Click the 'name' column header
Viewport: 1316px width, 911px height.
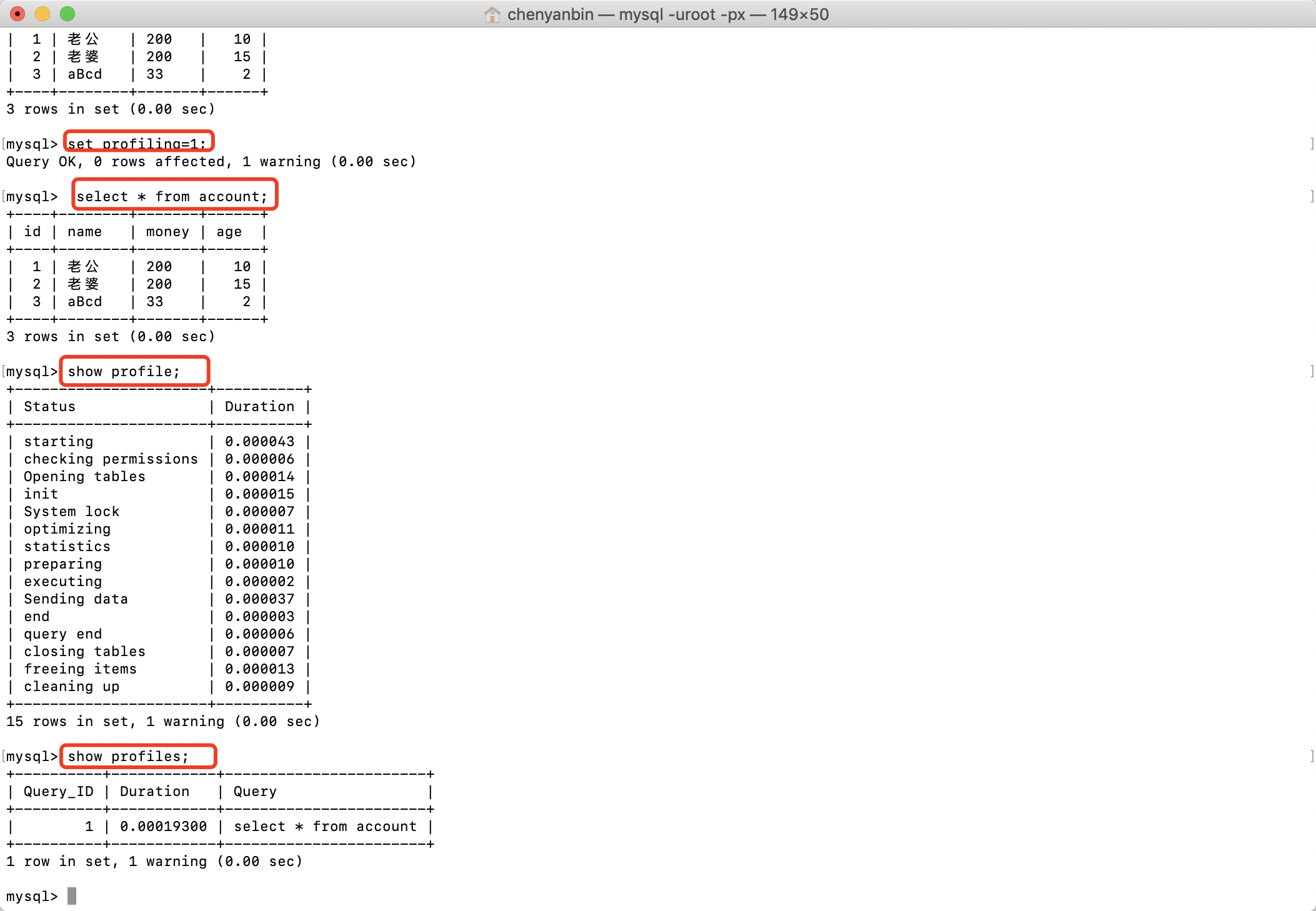tap(84, 232)
